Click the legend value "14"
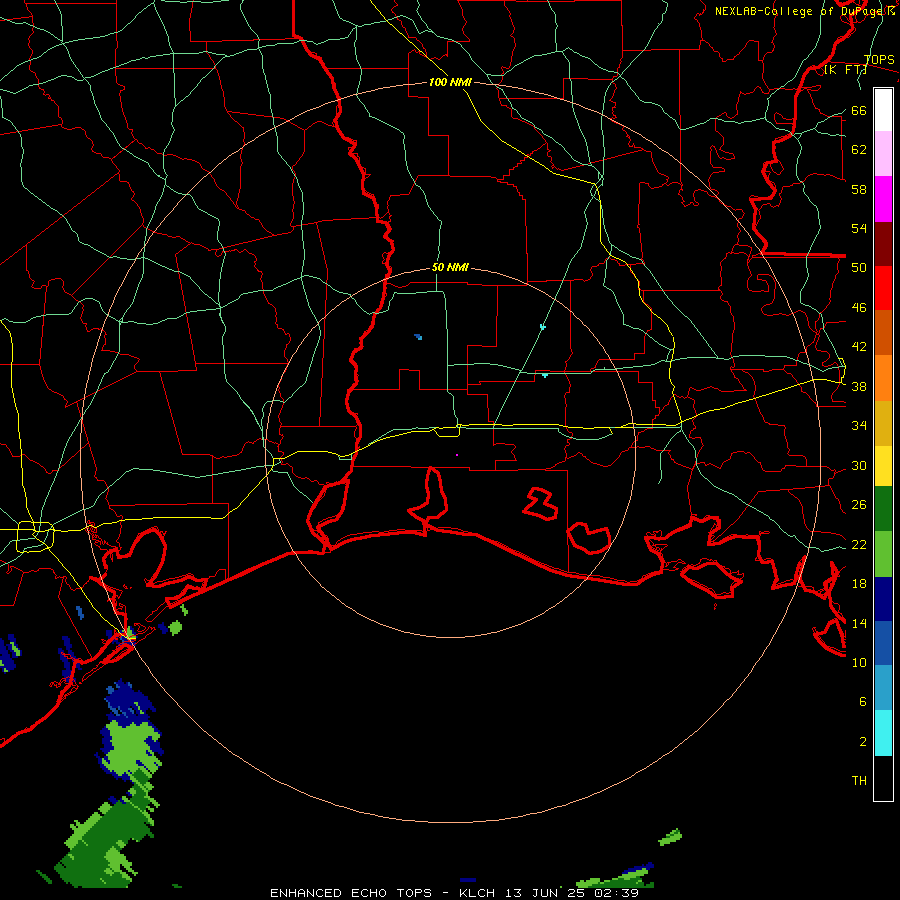The image size is (900, 900). [x=859, y=623]
